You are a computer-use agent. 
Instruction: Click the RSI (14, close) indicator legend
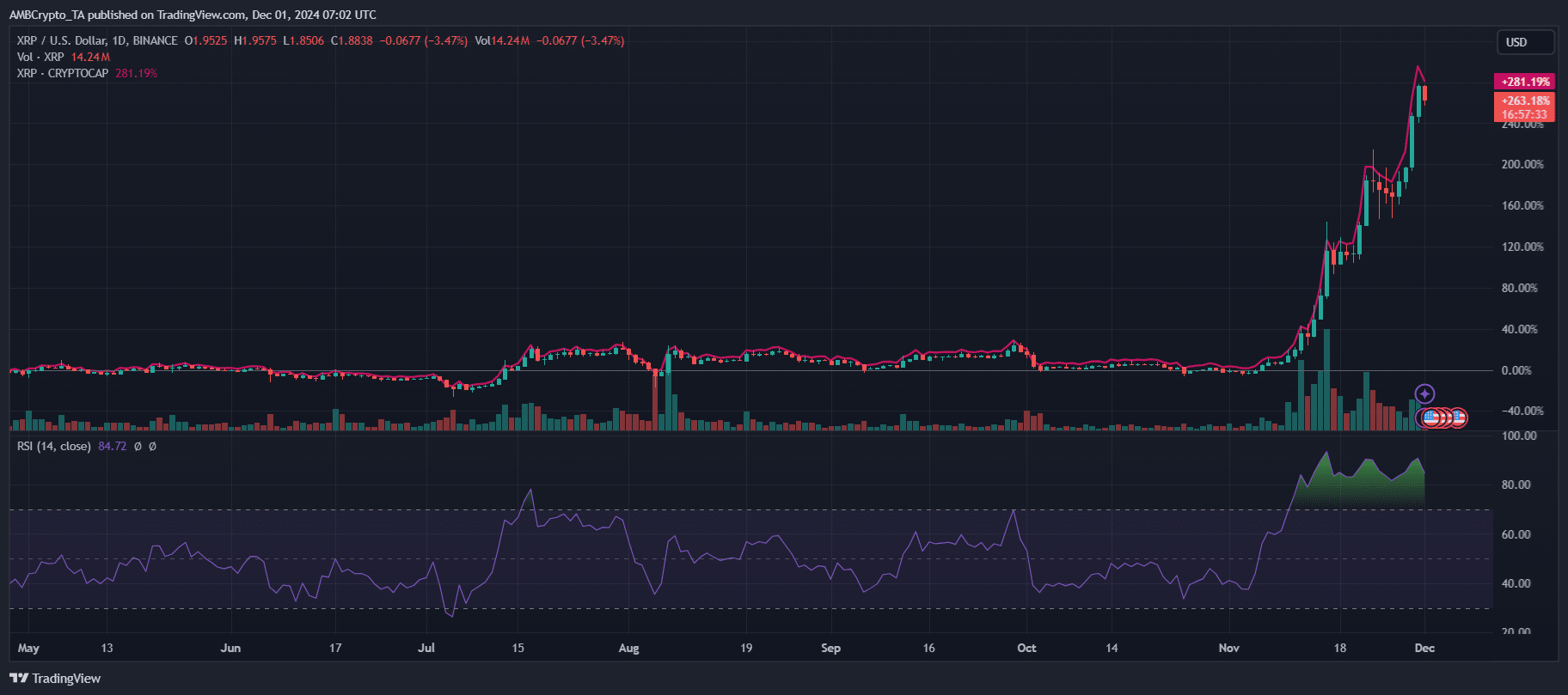click(x=53, y=446)
